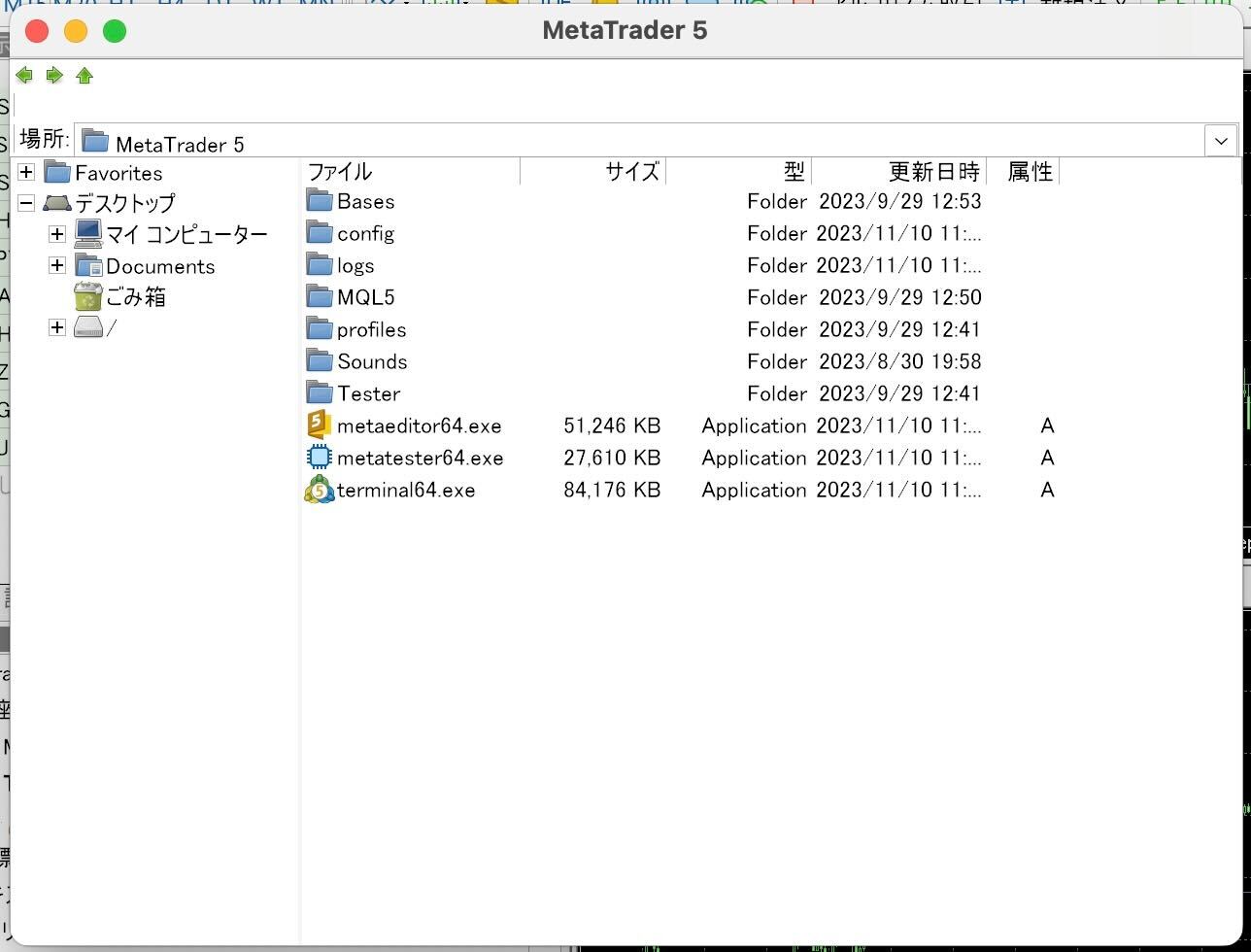This screenshot has height=952, width=1251.
Task: Collapse the デスクトップ tree node
Action: point(26,203)
